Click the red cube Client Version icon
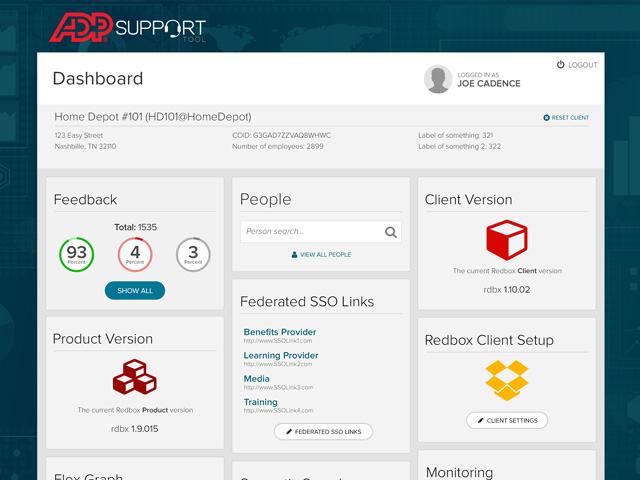Screen dimensions: 640x480 point(507,240)
